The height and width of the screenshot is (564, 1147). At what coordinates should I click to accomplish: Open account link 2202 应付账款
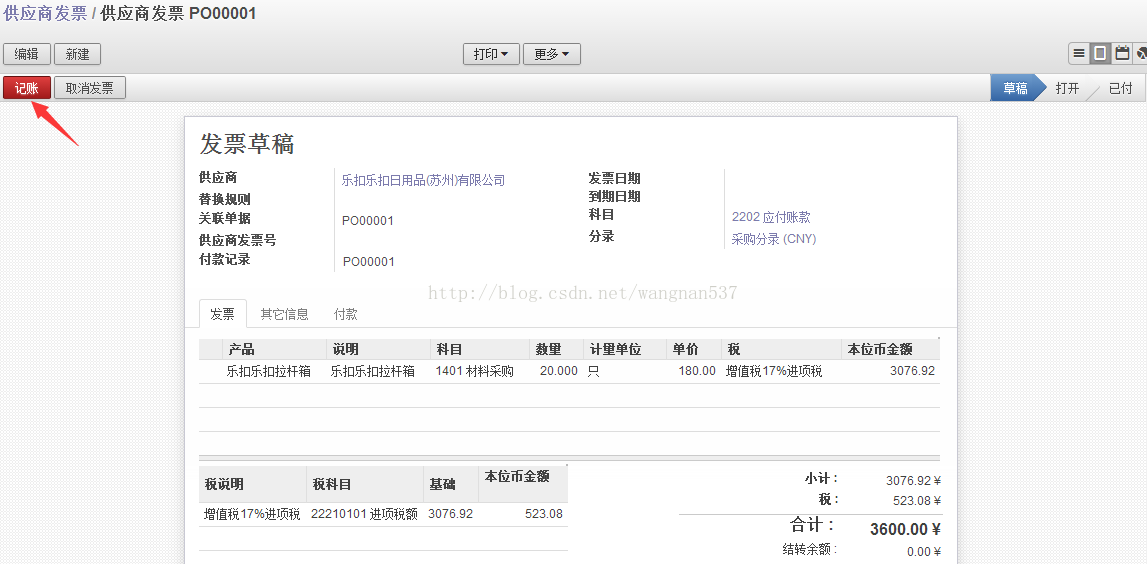tap(771, 217)
